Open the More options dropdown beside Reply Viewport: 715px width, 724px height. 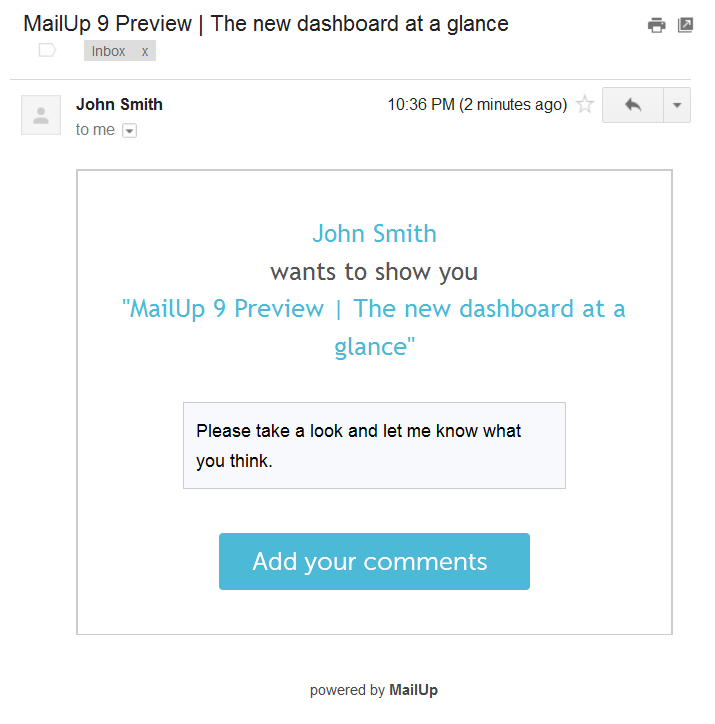click(677, 104)
